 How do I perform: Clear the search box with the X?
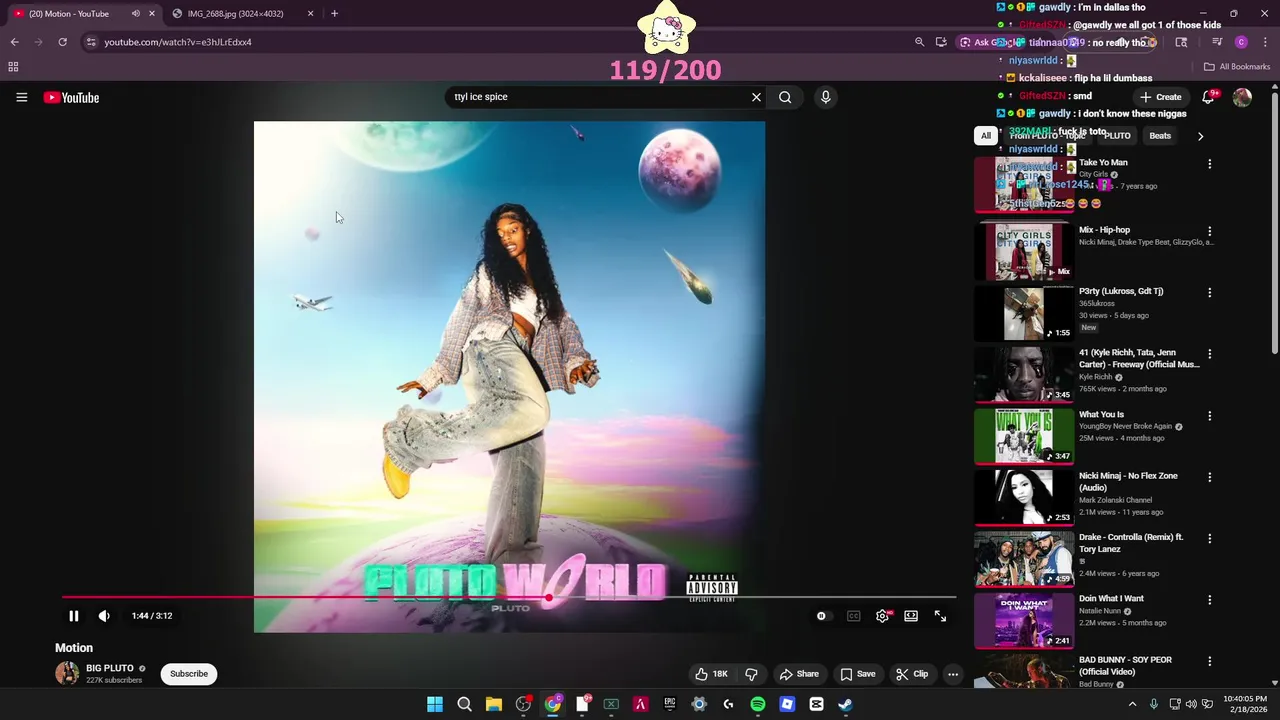click(756, 97)
